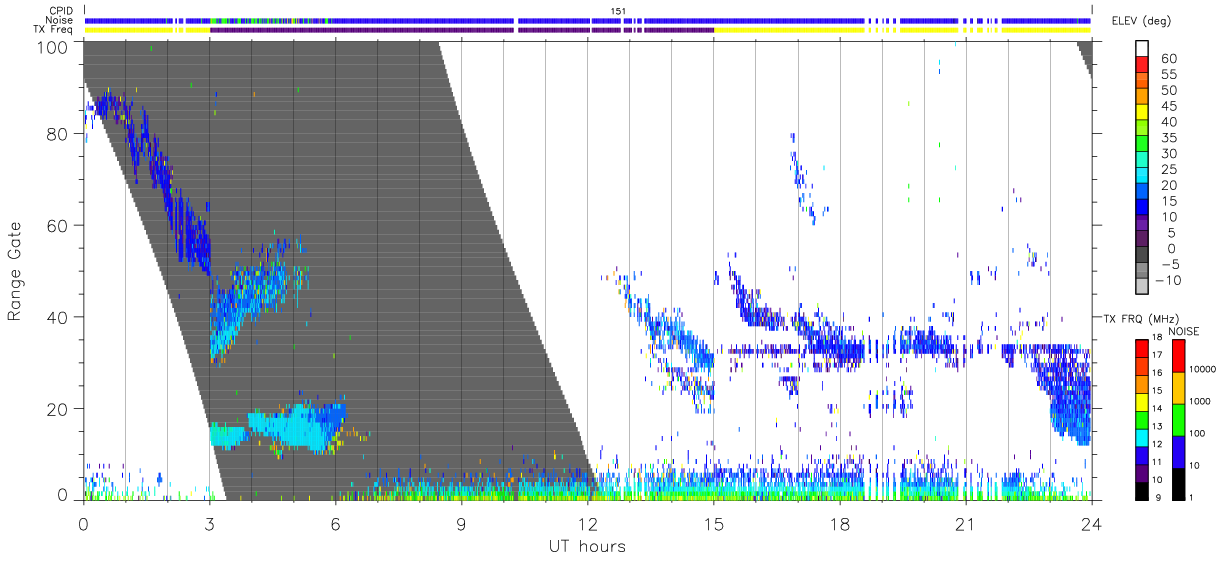Pick the cyan swatch in TX FRQ colorbar
Viewport: 1228px width, 567px height.
tap(1141, 436)
